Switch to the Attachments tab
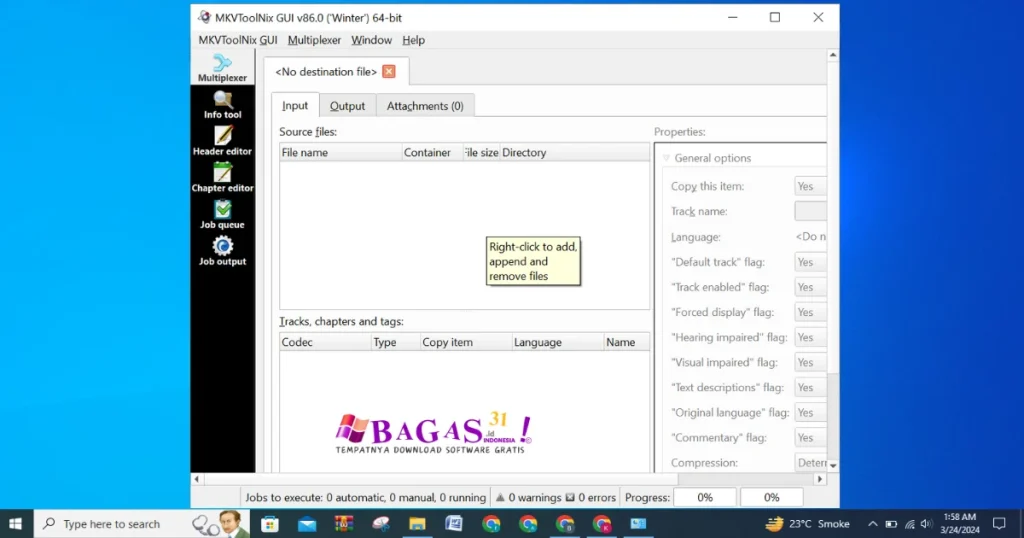 425,106
